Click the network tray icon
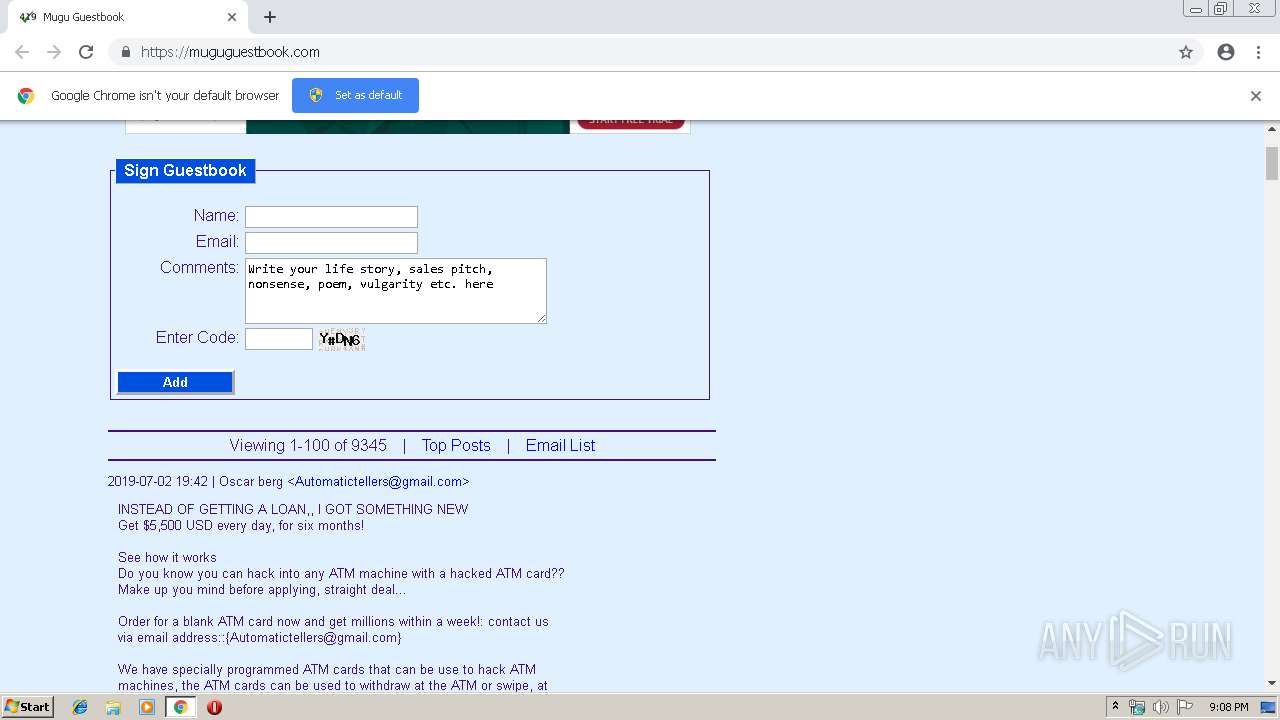This screenshot has height=720, width=1280. coord(1137,707)
